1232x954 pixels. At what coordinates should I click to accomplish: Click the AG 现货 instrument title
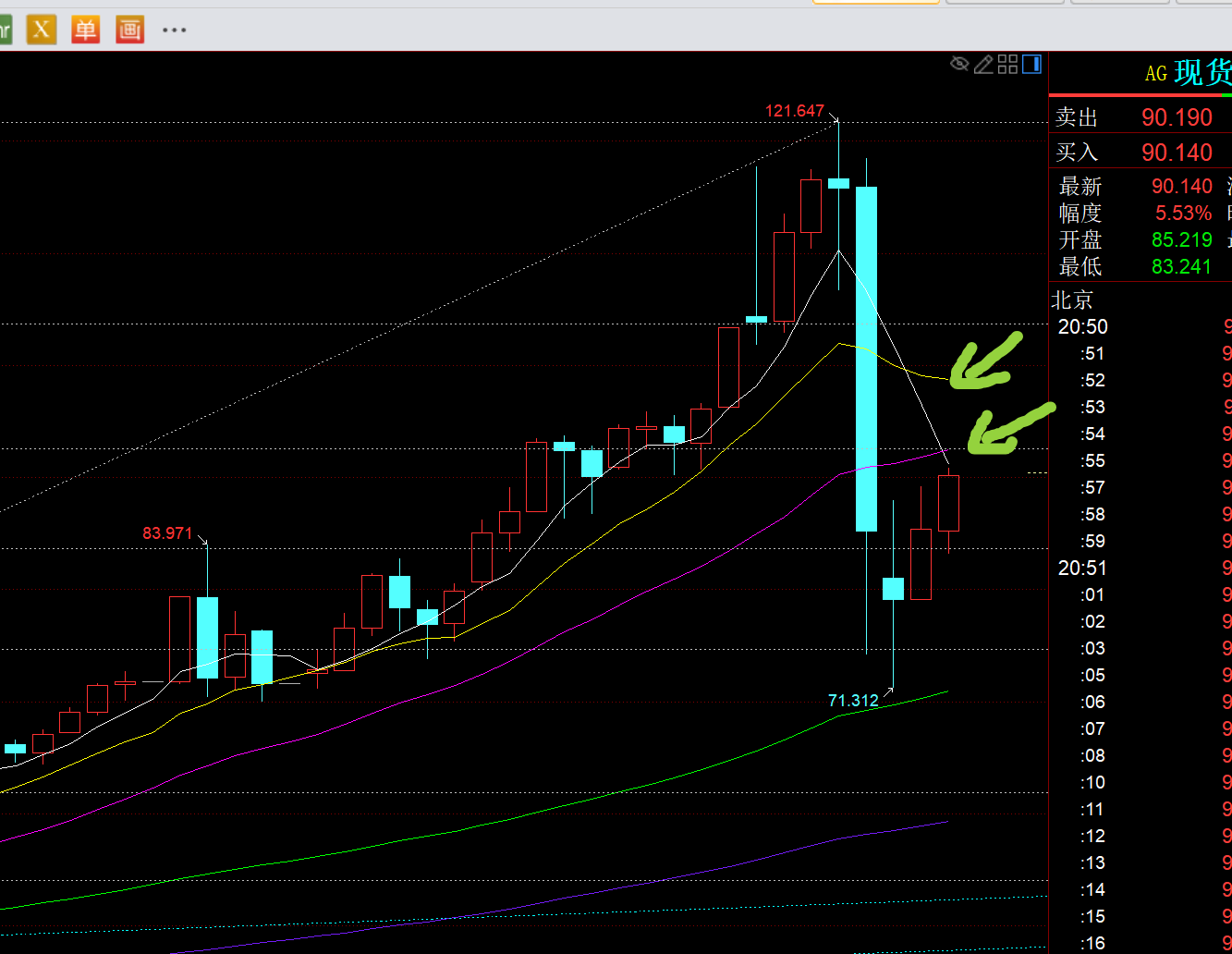point(1188,73)
